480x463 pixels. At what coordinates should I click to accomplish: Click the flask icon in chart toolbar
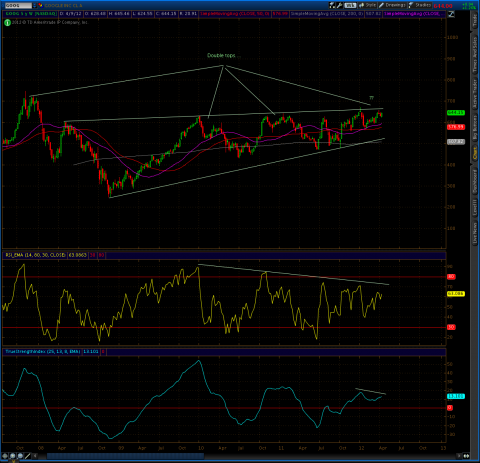[332, 5]
